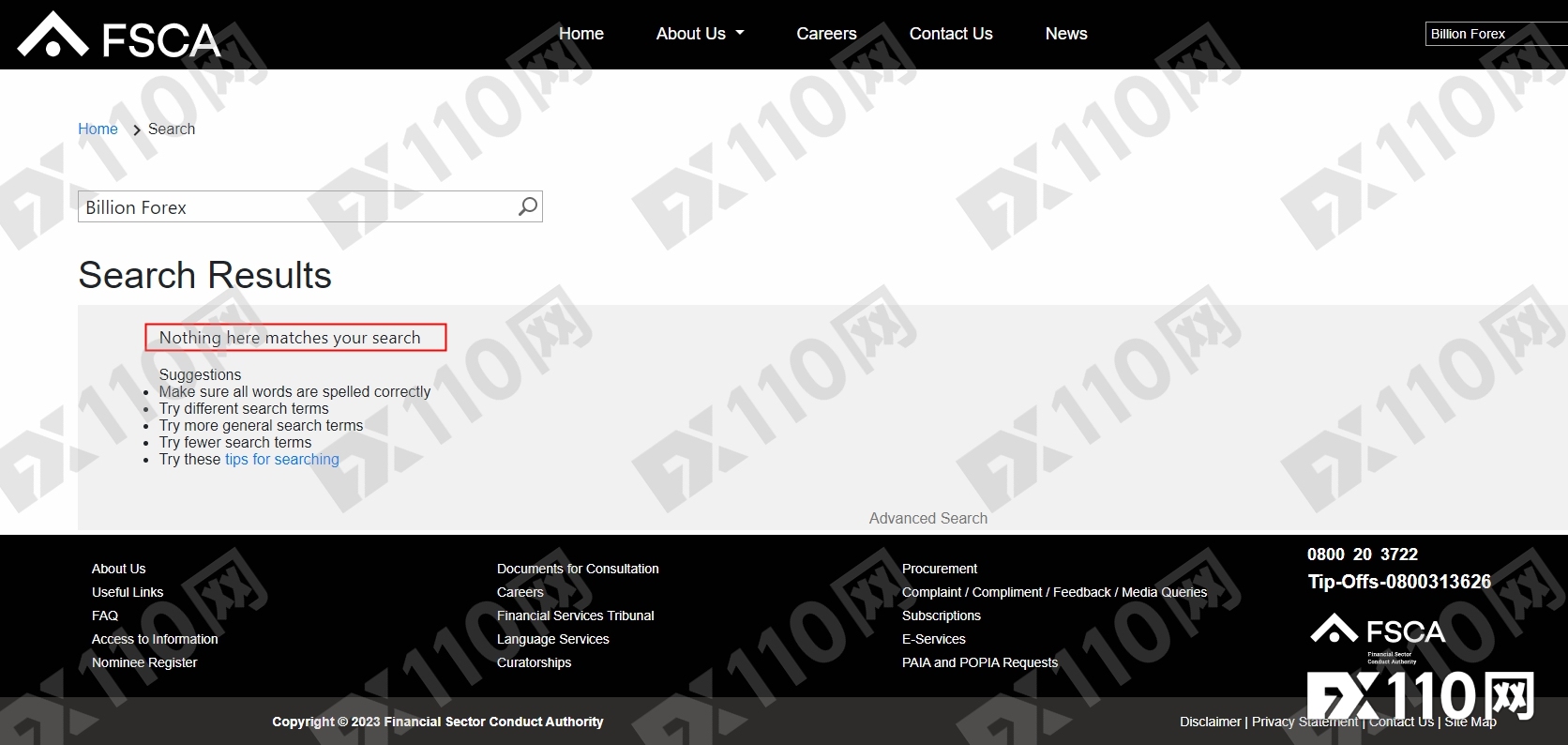Open About Us footer link

(x=119, y=569)
